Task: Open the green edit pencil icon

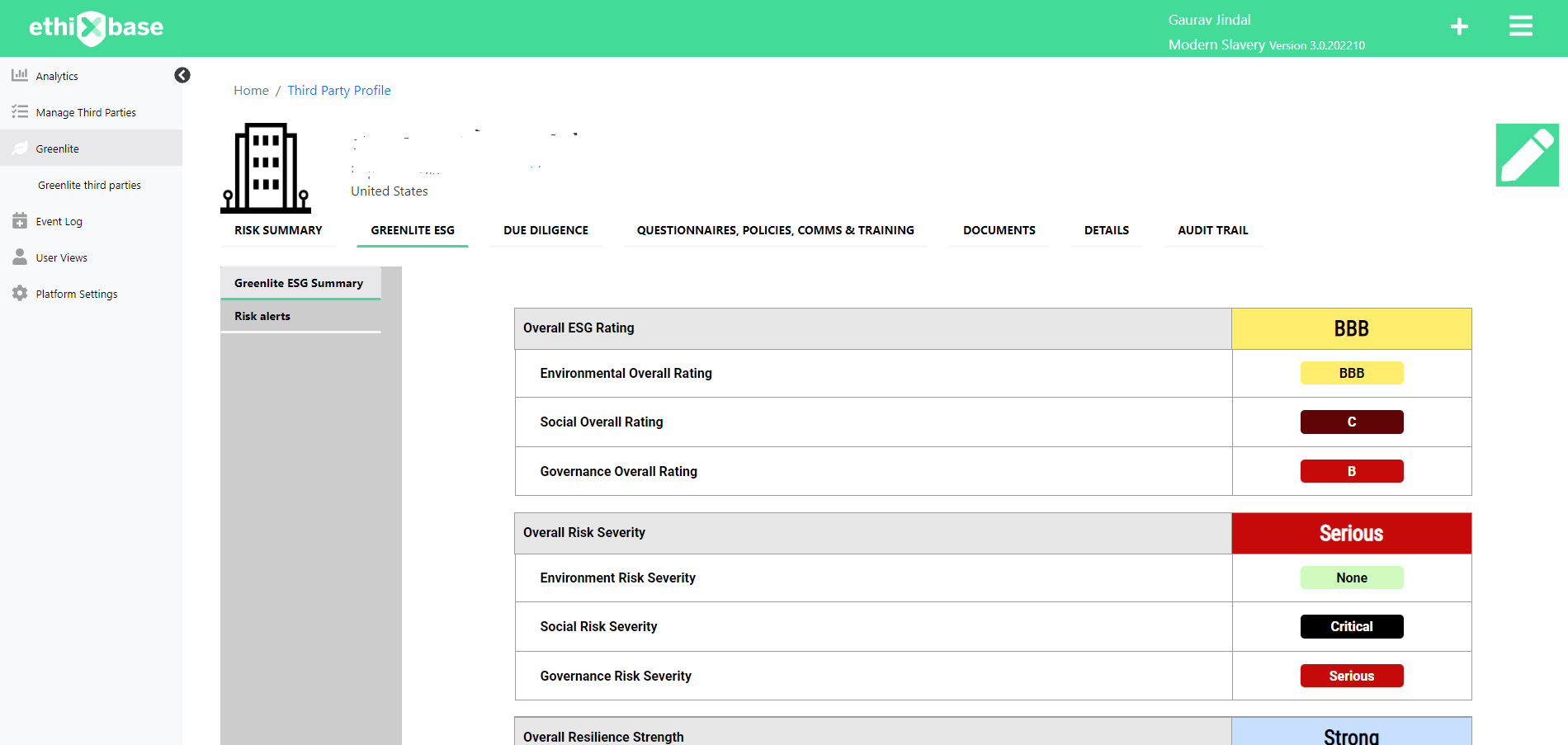Action: [x=1527, y=155]
